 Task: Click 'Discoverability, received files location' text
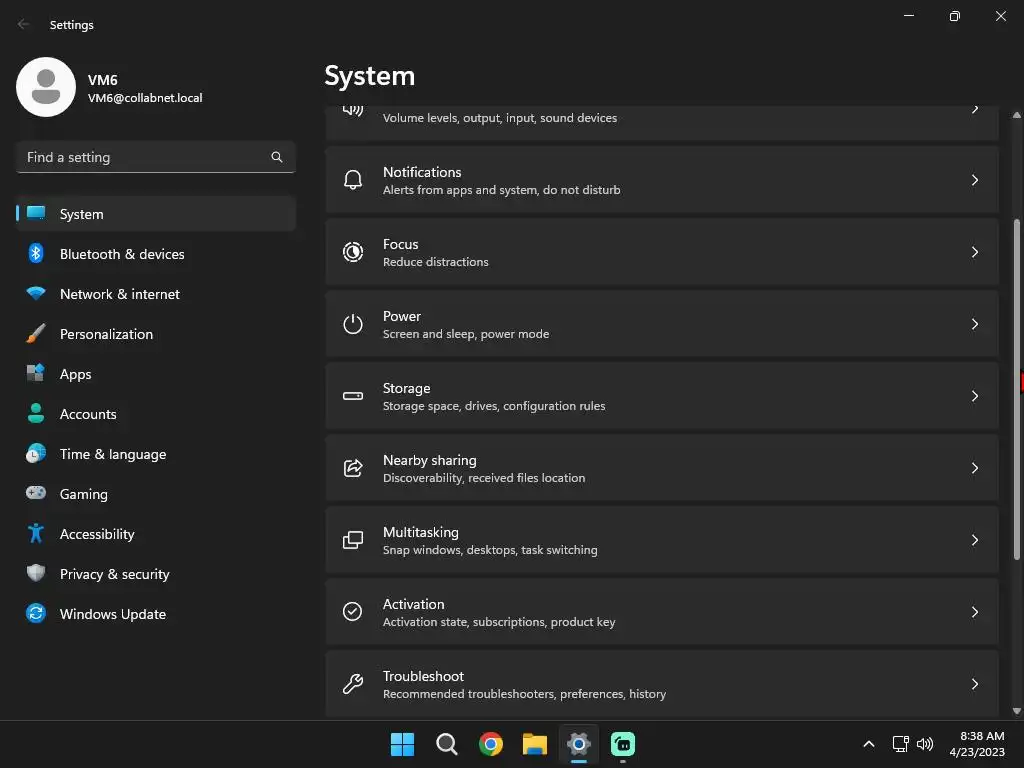tap(484, 478)
